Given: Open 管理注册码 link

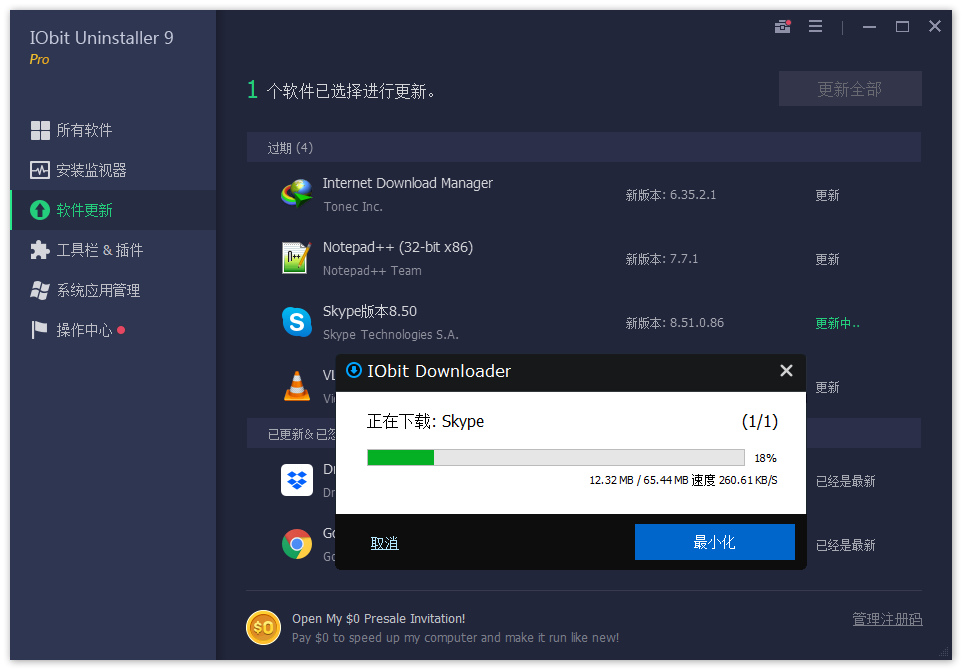Looking at the screenshot, I should point(887,619).
